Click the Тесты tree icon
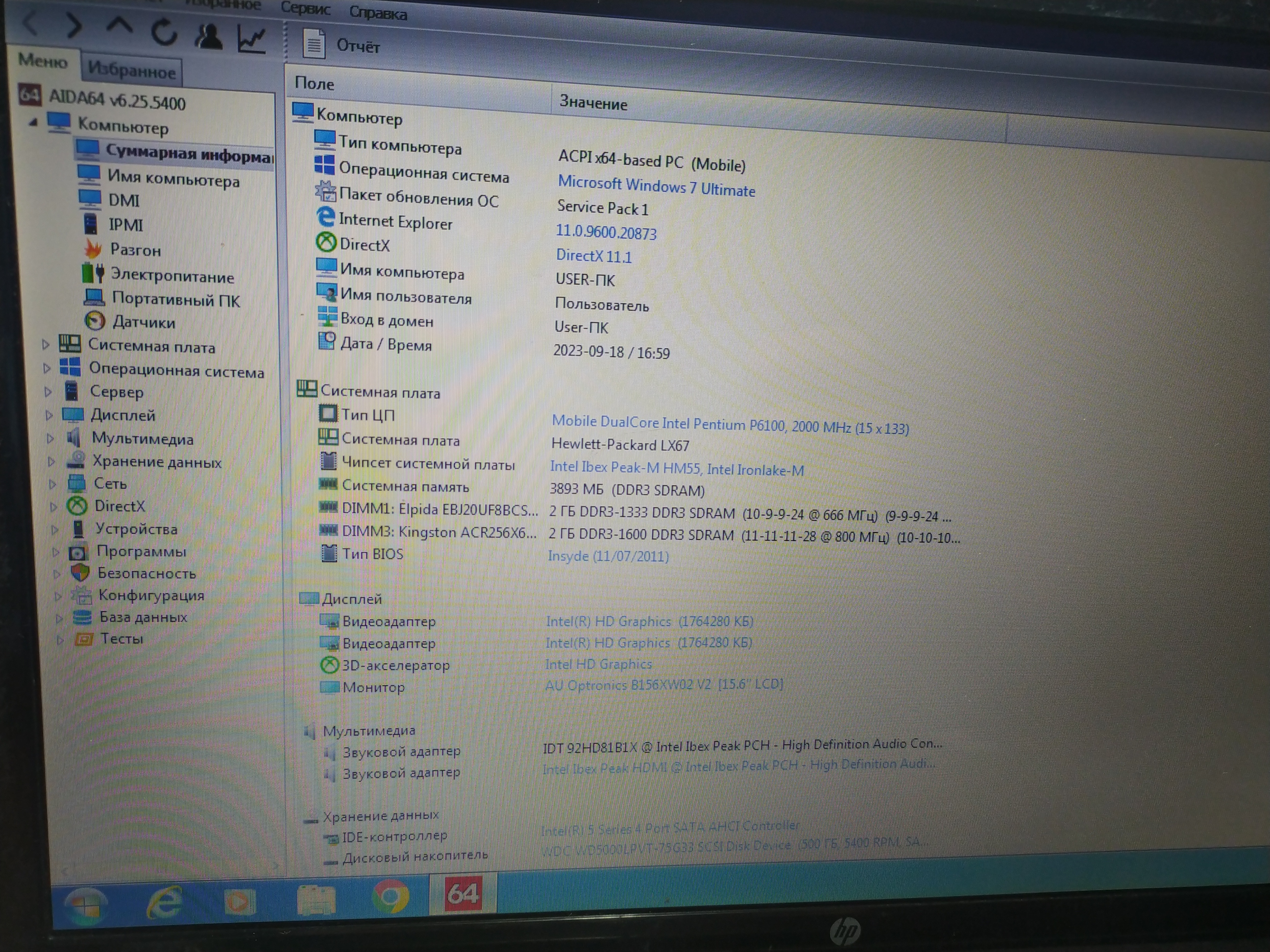Image resolution: width=1270 pixels, height=952 pixels. [84, 639]
